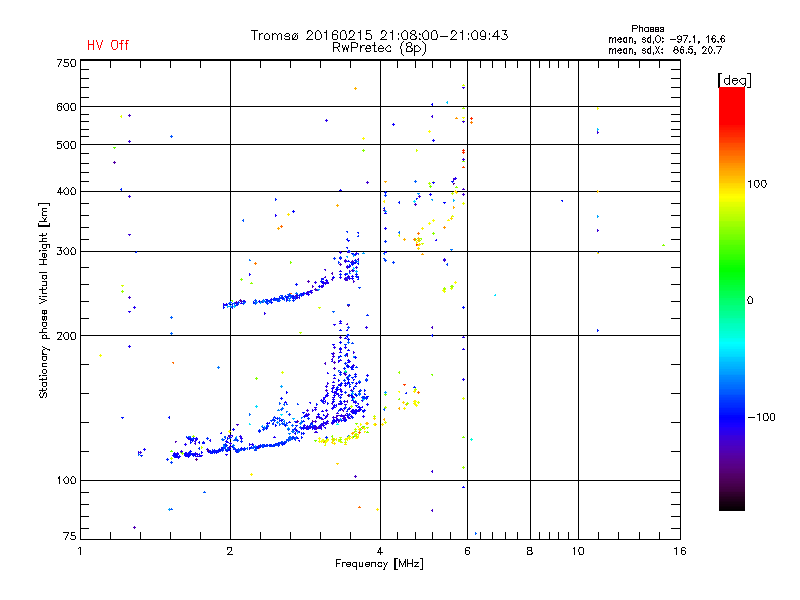Click the x-axis label '4'
Image resolution: width=800 pixels, height=600 pixels.
tap(380, 551)
